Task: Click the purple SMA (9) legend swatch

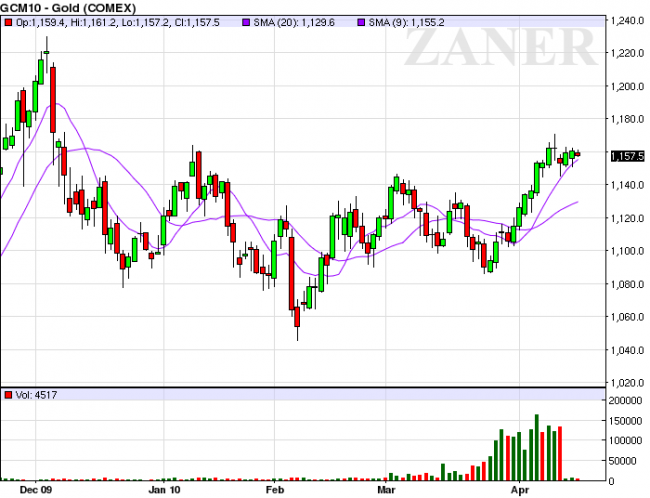Action: tap(361, 22)
